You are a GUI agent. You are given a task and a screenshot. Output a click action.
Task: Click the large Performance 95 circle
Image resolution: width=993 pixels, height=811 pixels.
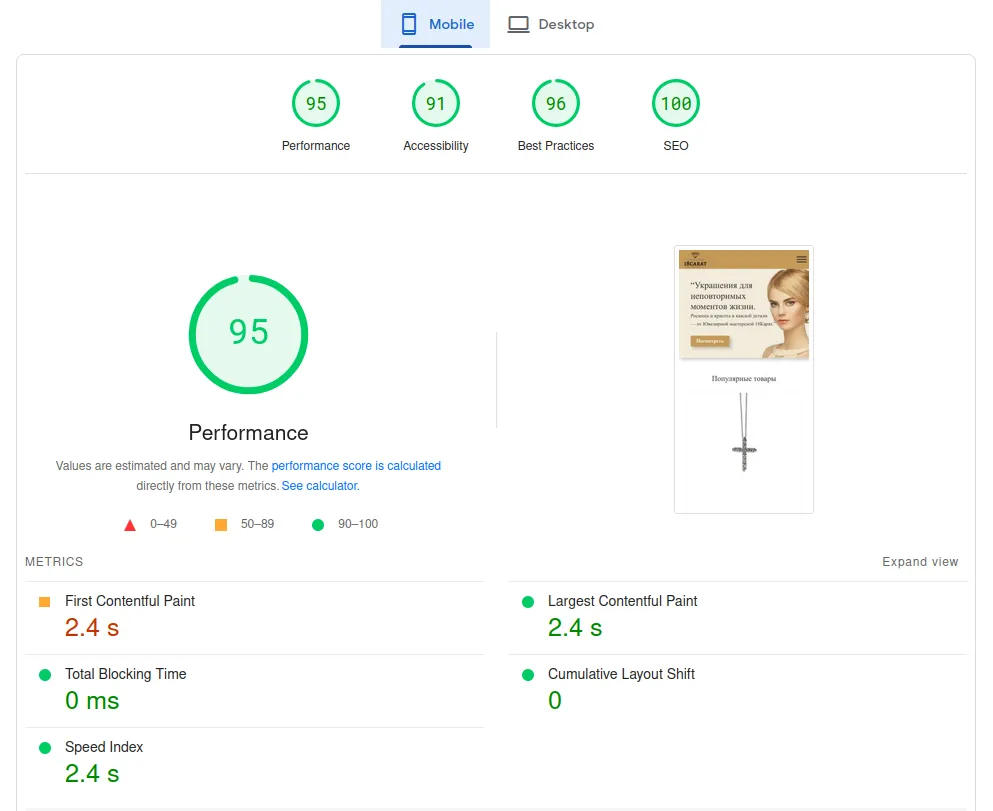248,334
